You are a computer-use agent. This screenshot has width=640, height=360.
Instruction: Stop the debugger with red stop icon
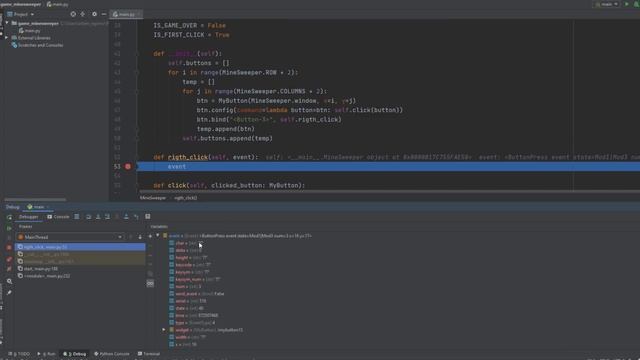(x=9, y=248)
